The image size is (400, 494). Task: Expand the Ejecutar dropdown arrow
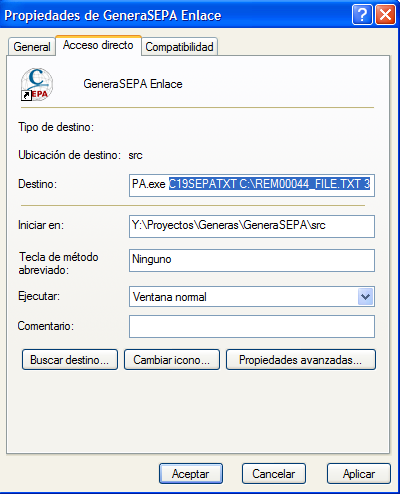pyautogui.click(x=365, y=297)
